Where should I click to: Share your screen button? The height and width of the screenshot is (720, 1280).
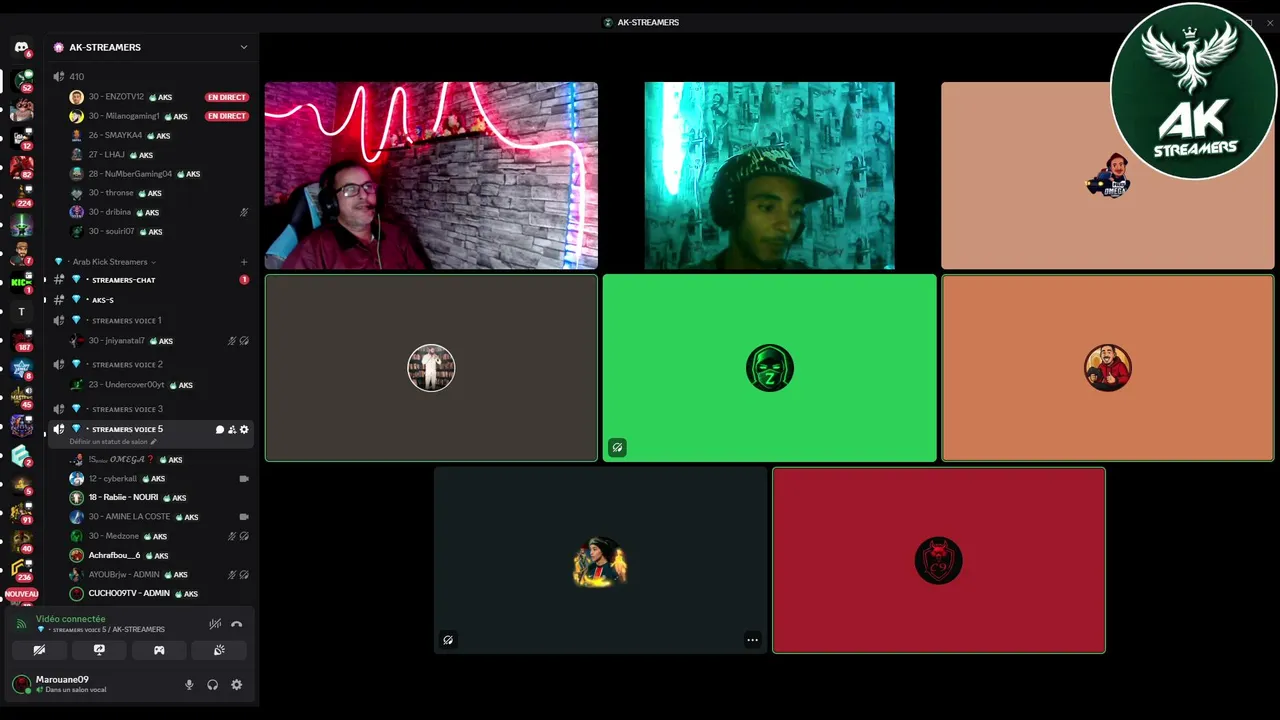[x=99, y=650]
